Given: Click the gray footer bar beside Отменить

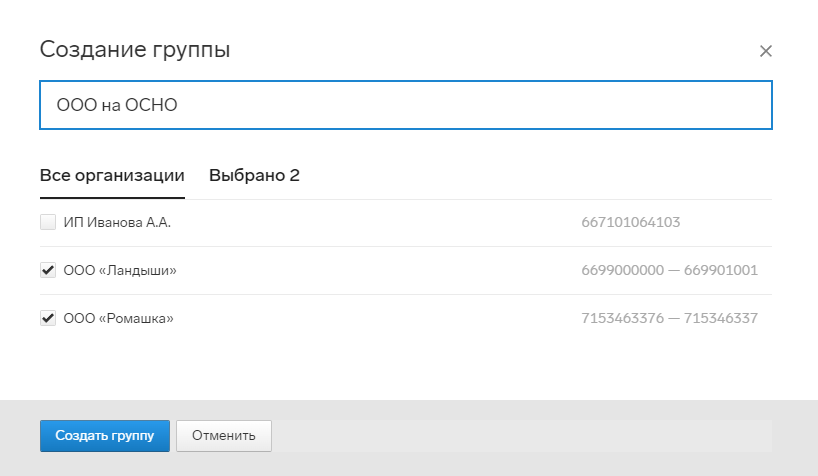Looking at the screenshot, I should (522, 436).
